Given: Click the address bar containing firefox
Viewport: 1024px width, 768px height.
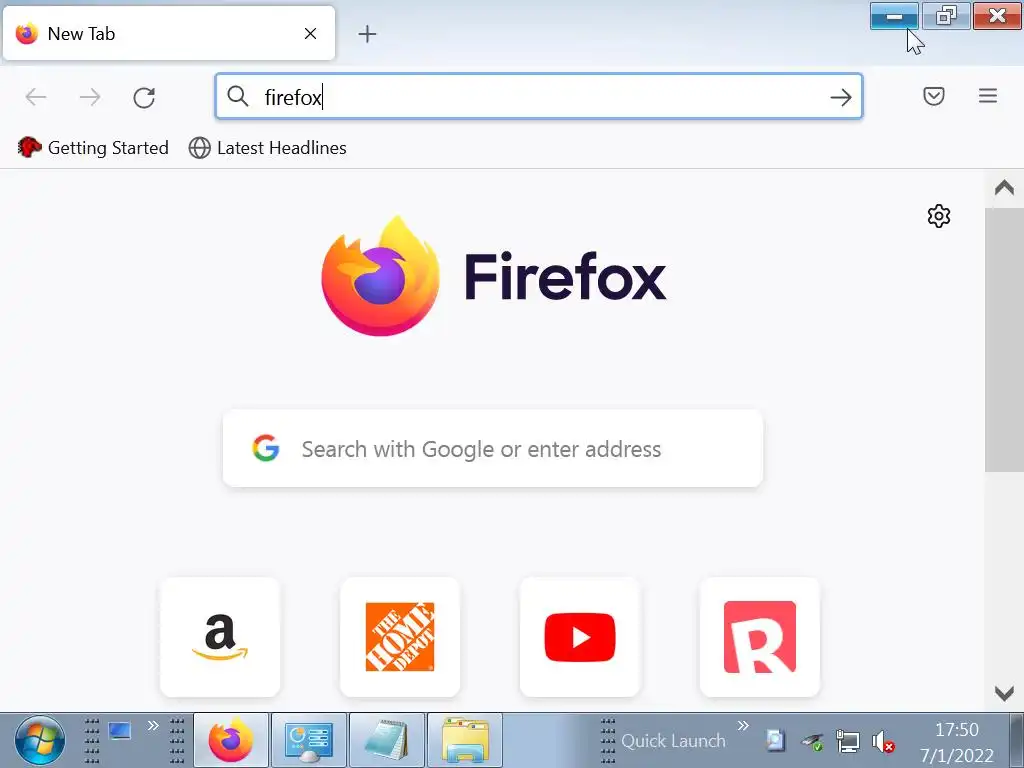Looking at the screenshot, I should point(539,97).
